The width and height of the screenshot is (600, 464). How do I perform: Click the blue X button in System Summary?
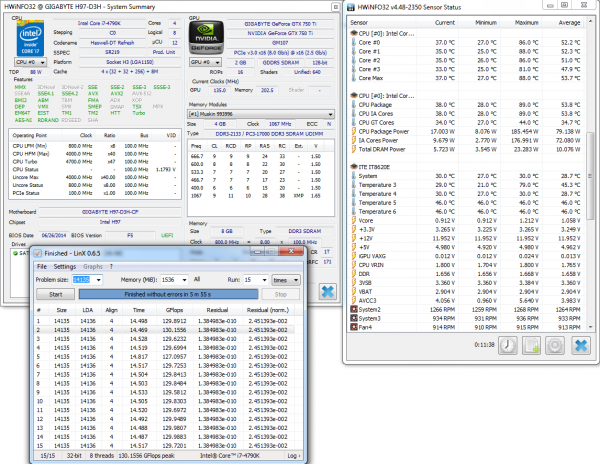tap(328, 291)
